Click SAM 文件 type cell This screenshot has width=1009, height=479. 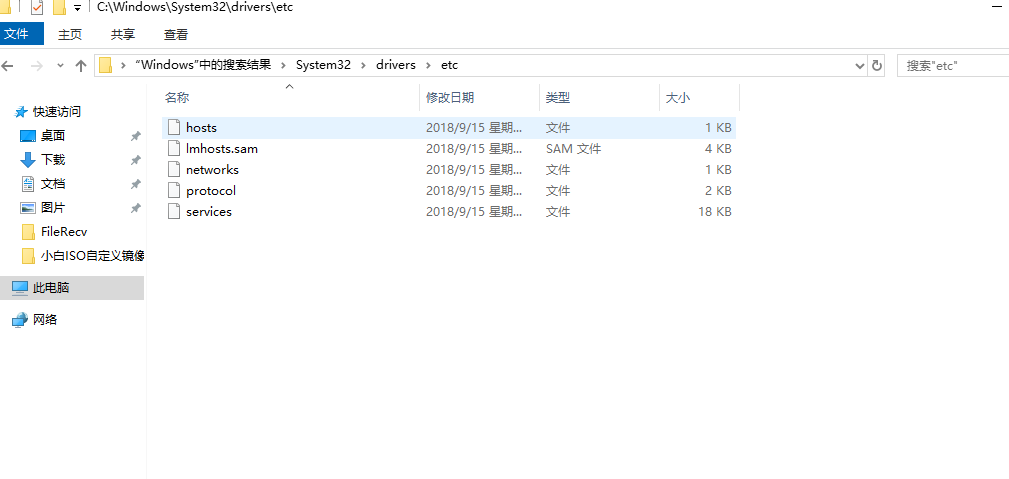[573, 149]
